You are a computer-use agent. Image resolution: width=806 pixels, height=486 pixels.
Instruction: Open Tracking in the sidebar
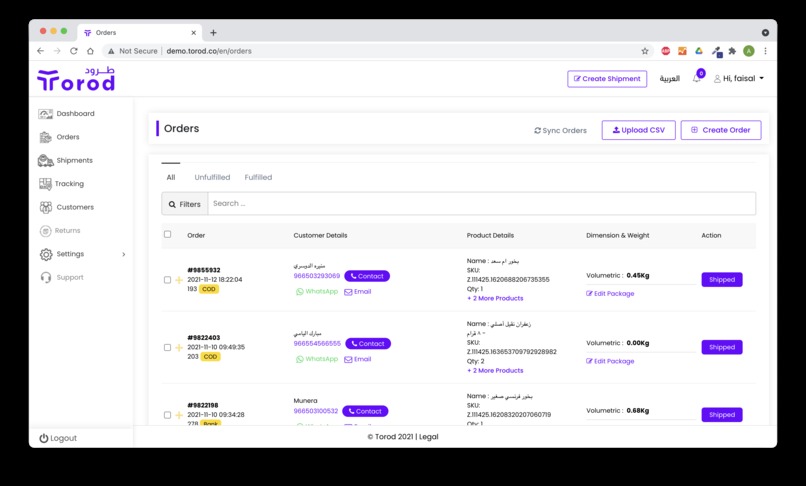pyautogui.click(x=61, y=184)
